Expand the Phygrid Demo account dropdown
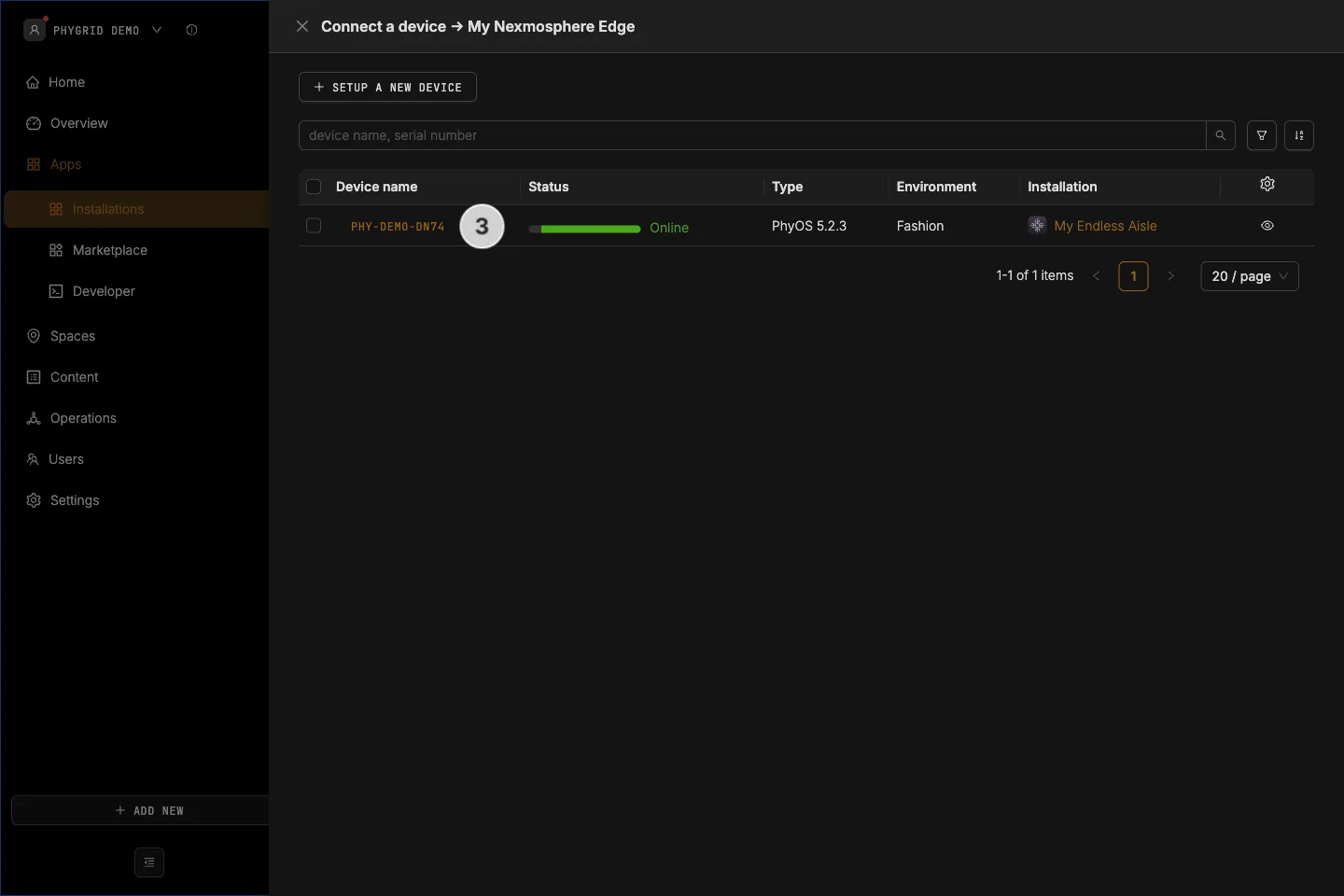Image resolution: width=1344 pixels, height=896 pixels. [x=157, y=30]
